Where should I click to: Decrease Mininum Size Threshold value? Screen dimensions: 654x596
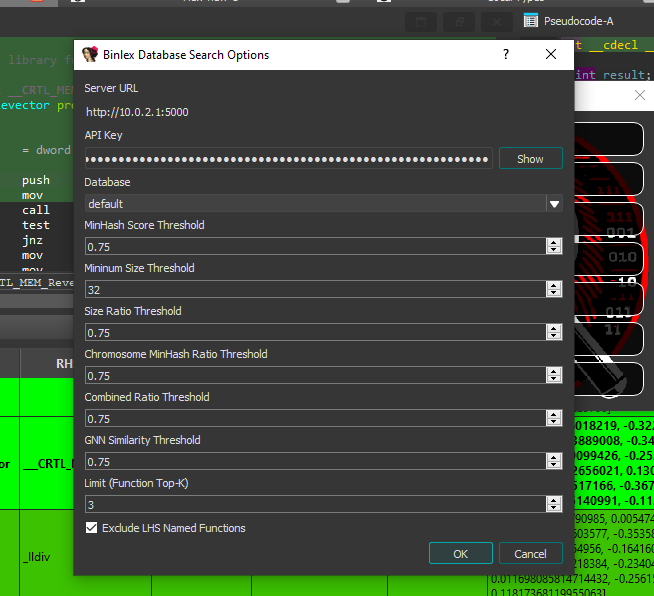(554, 293)
